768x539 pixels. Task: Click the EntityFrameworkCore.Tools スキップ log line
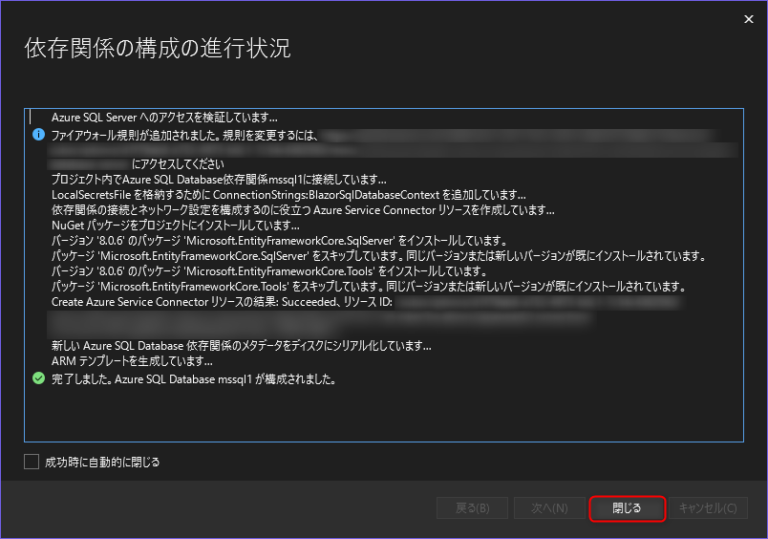click(x=367, y=287)
